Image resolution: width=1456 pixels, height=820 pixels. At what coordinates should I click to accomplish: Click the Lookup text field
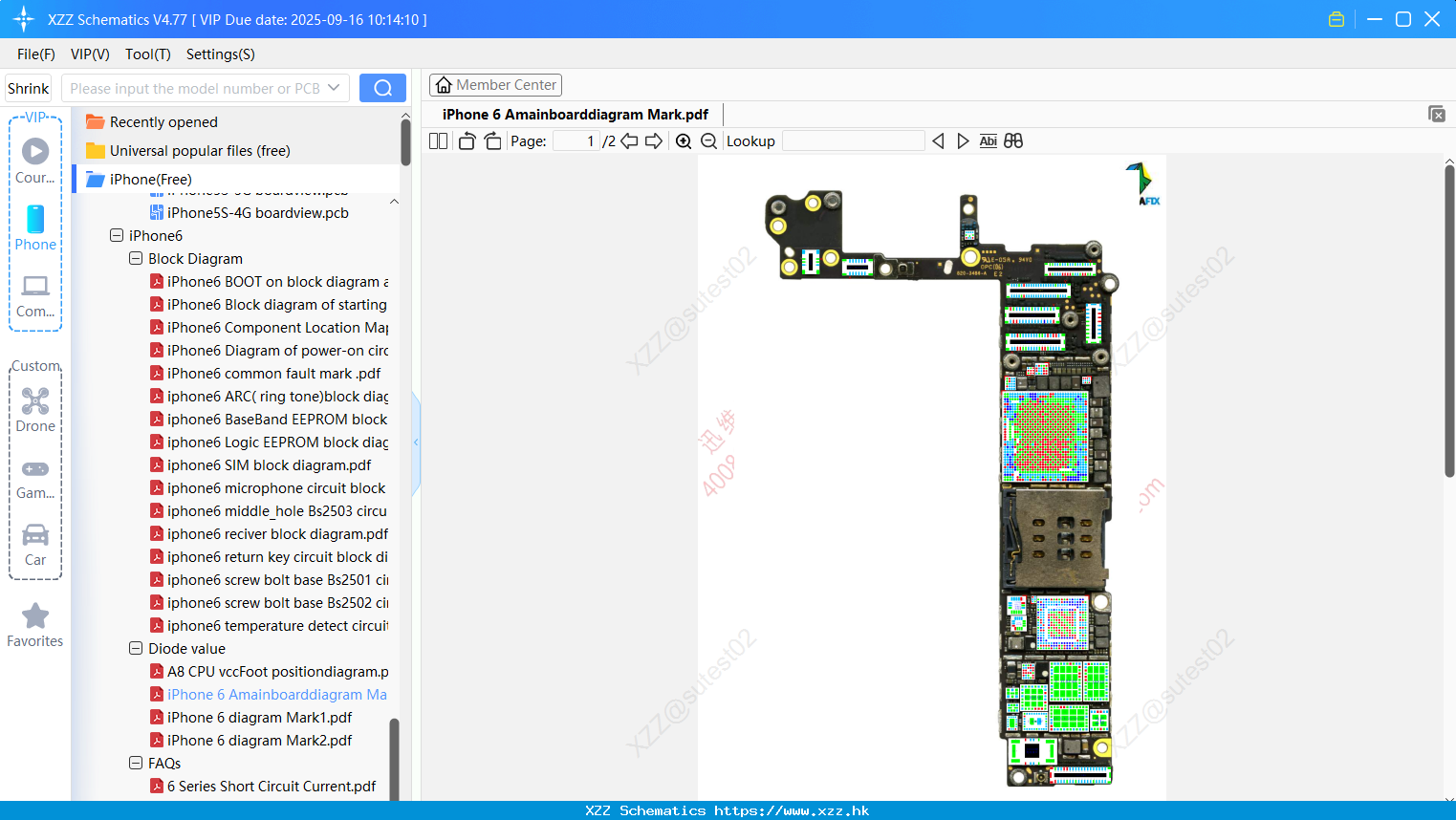854,140
